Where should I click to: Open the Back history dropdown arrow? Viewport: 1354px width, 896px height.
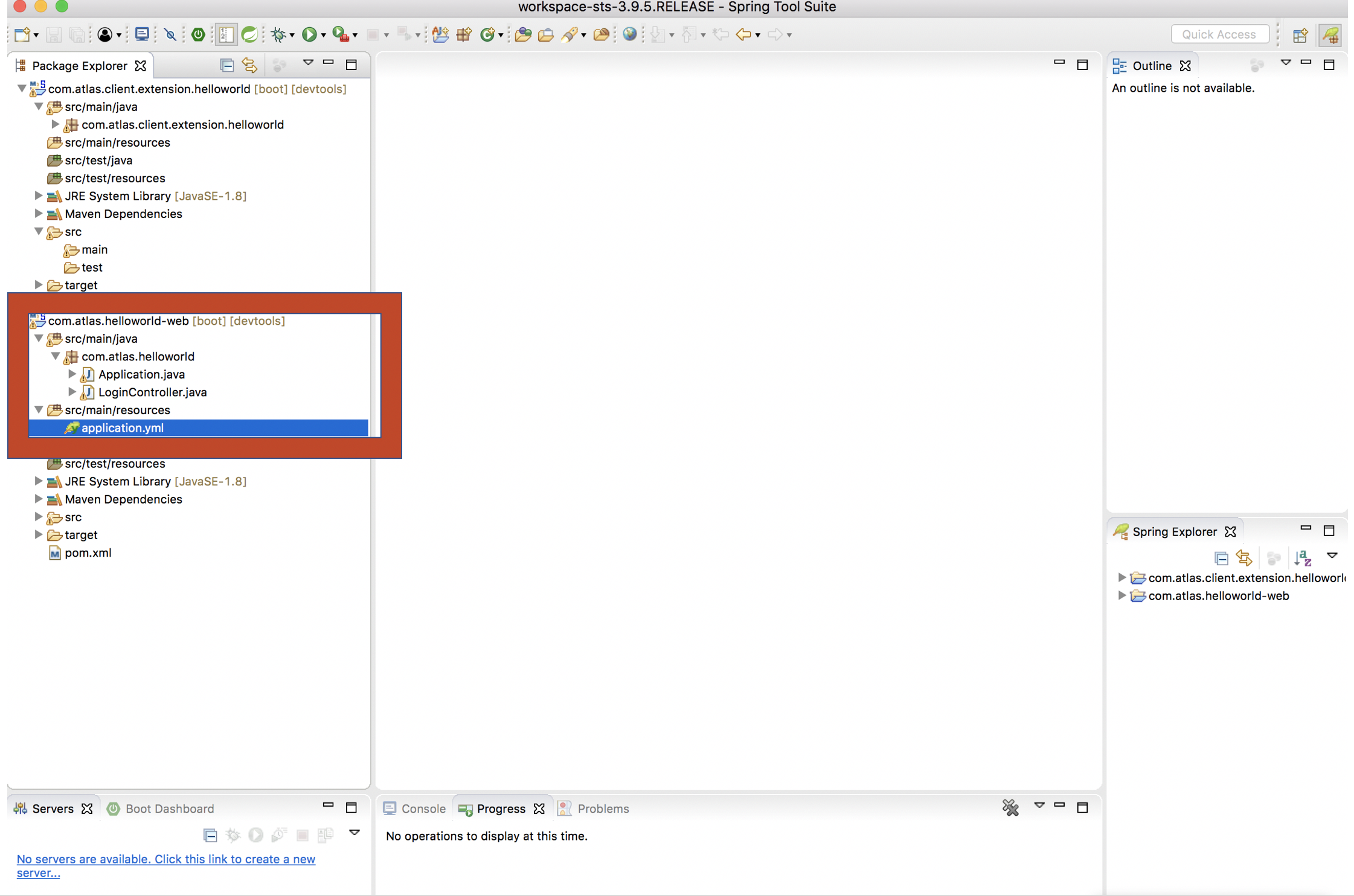(x=757, y=35)
